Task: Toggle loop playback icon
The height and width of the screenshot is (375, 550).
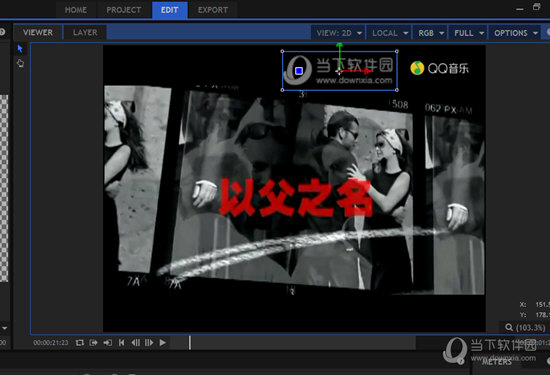Action: point(80,342)
